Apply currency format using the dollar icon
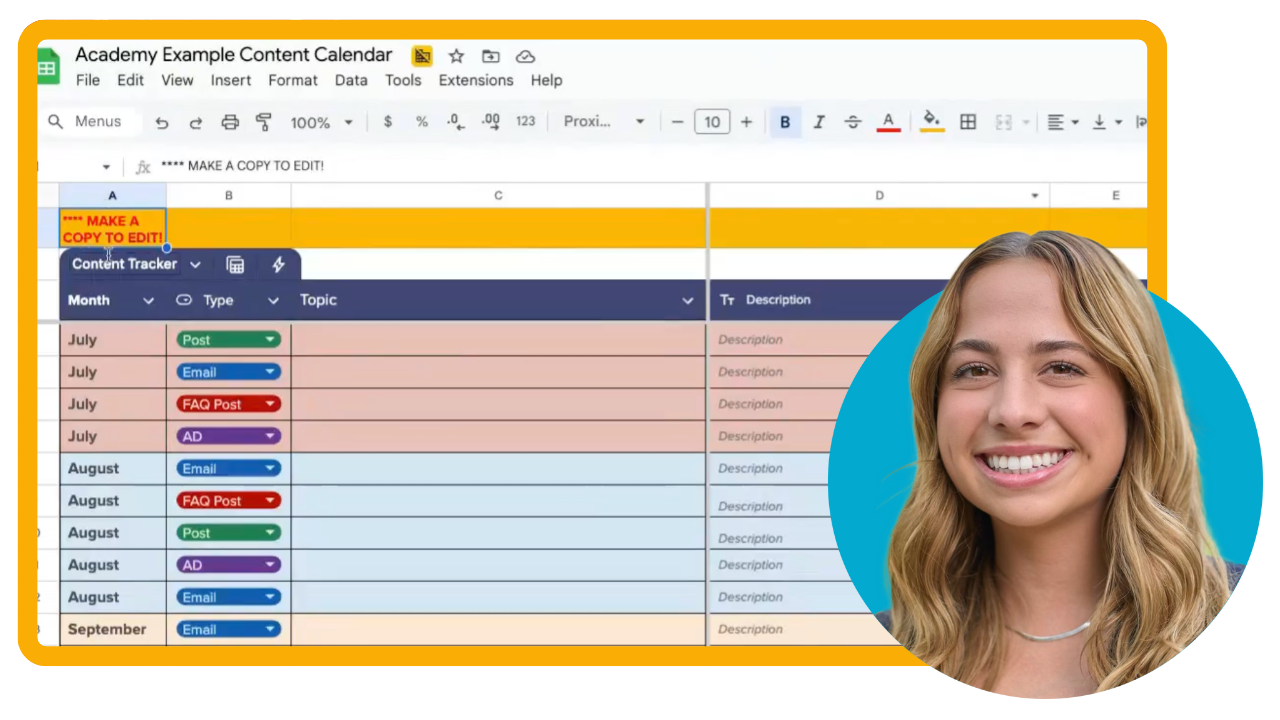The height and width of the screenshot is (720, 1280). click(x=388, y=121)
